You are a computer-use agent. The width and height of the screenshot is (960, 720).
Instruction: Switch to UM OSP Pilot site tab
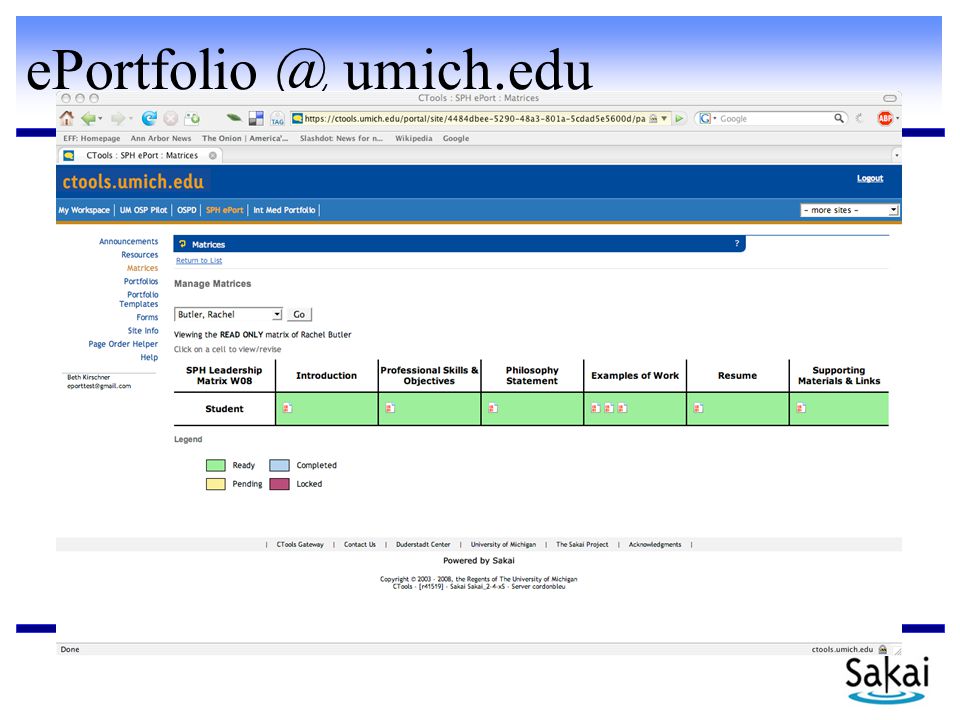click(143, 210)
